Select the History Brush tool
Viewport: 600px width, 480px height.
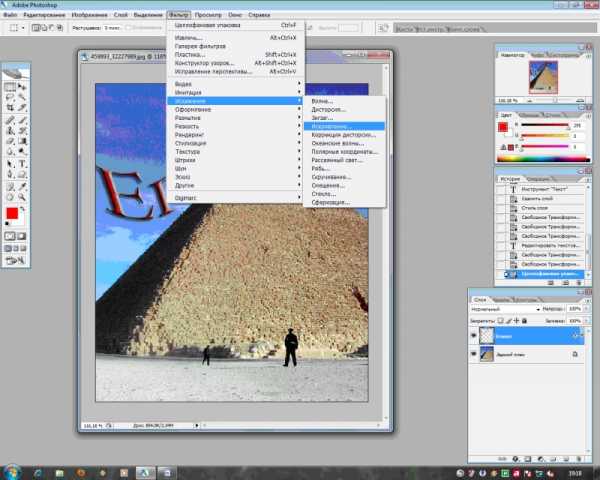(22, 131)
